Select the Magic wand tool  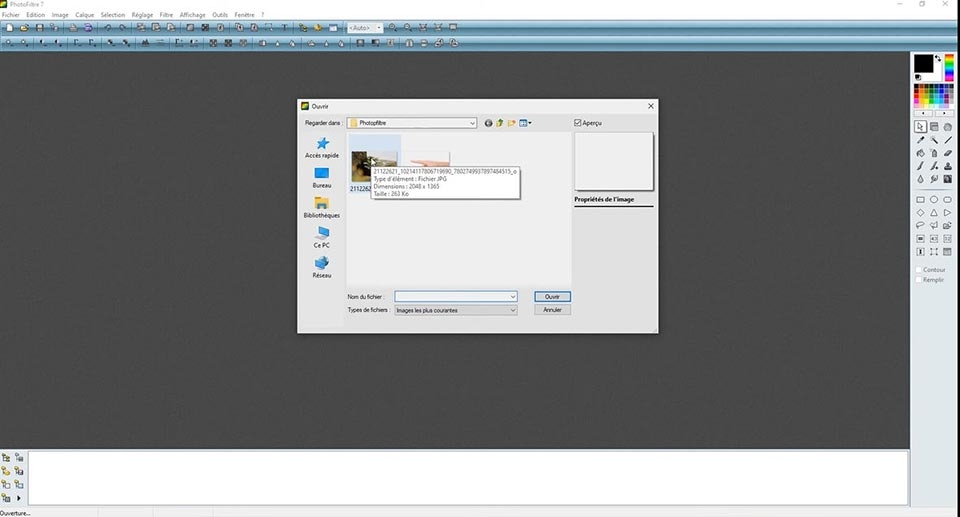tap(934, 140)
